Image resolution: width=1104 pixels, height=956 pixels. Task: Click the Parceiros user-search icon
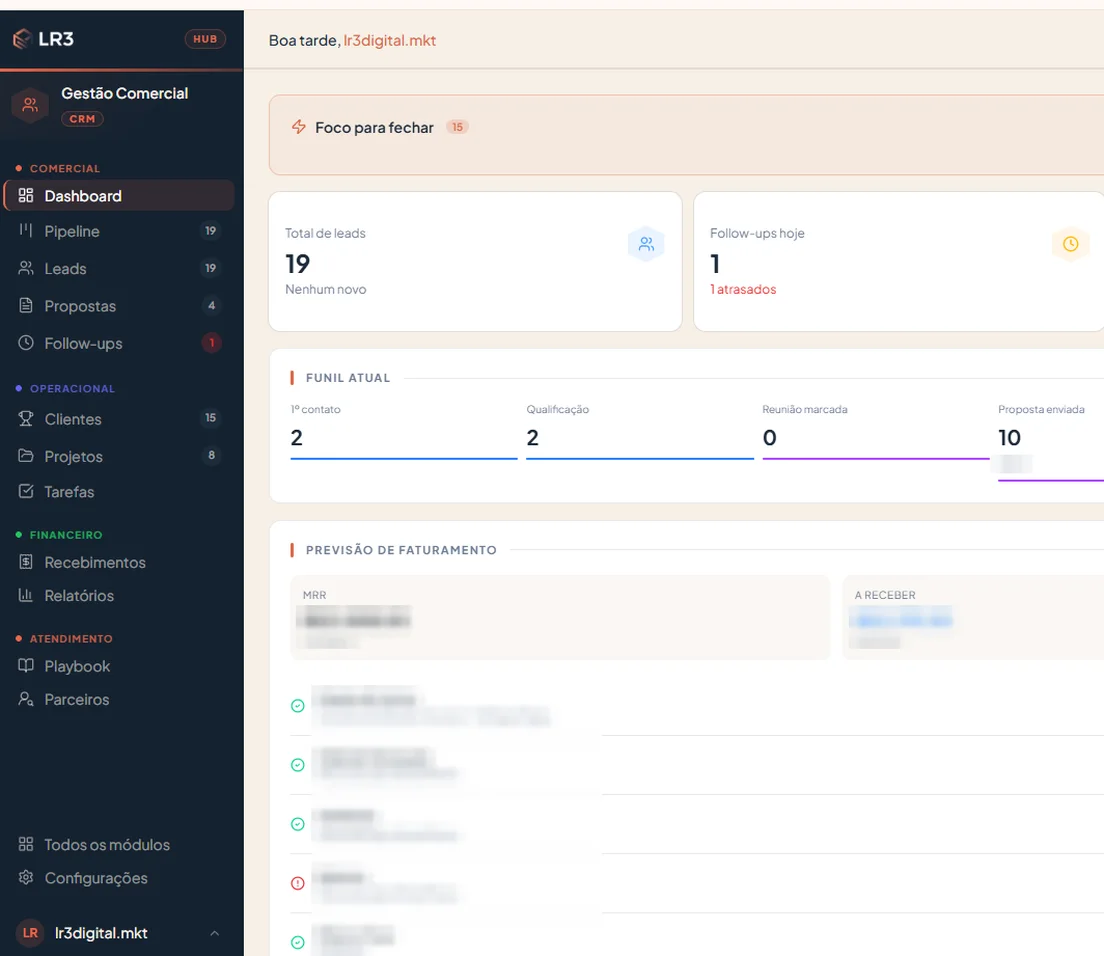click(26, 699)
